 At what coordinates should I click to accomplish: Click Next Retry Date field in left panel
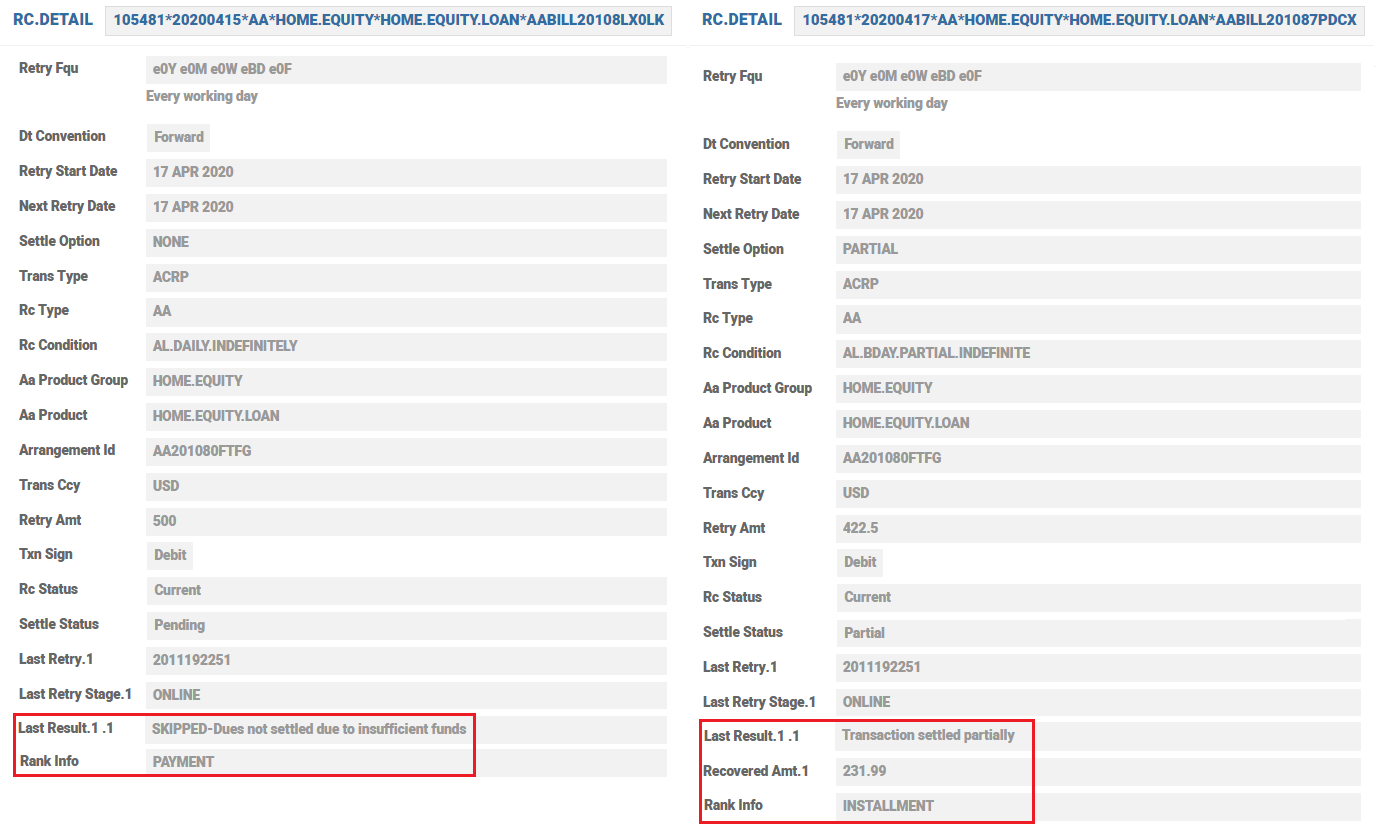(x=405, y=207)
